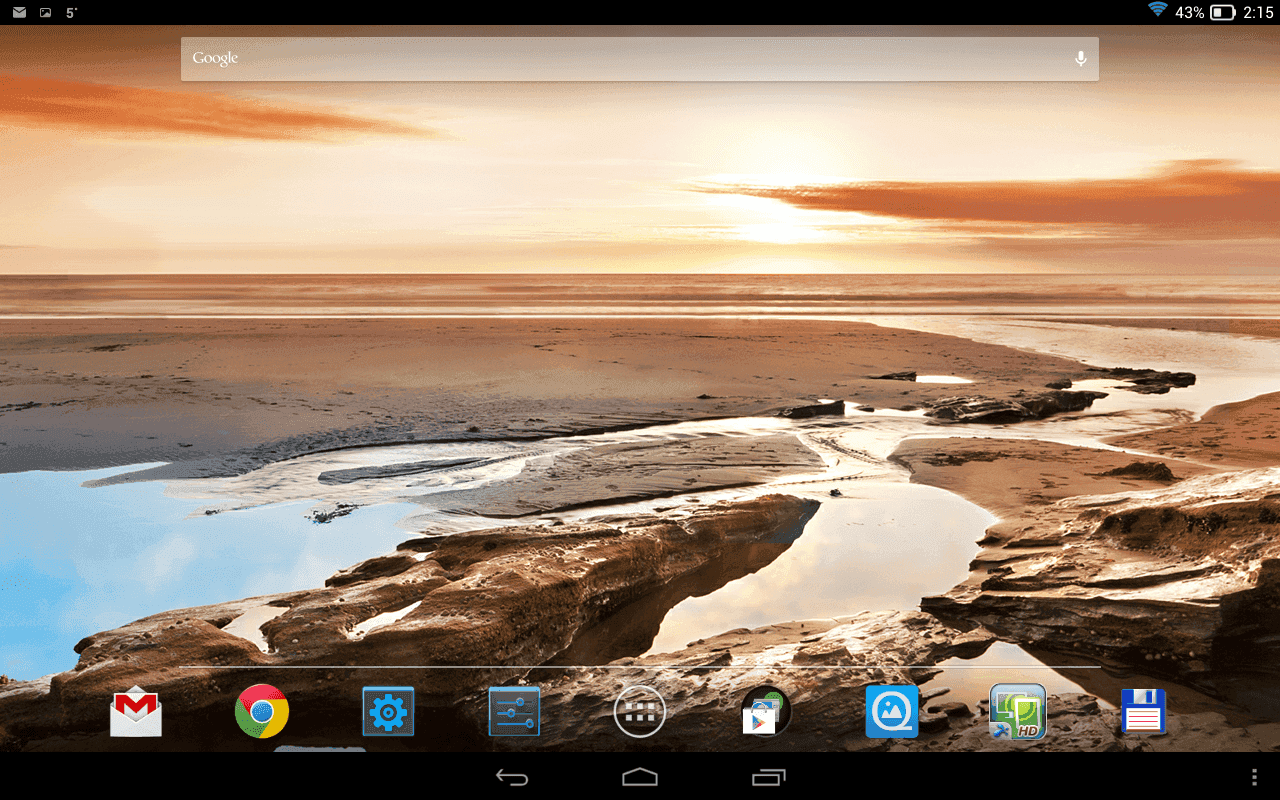Launch the QuickPic gallery app

coord(892,712)
